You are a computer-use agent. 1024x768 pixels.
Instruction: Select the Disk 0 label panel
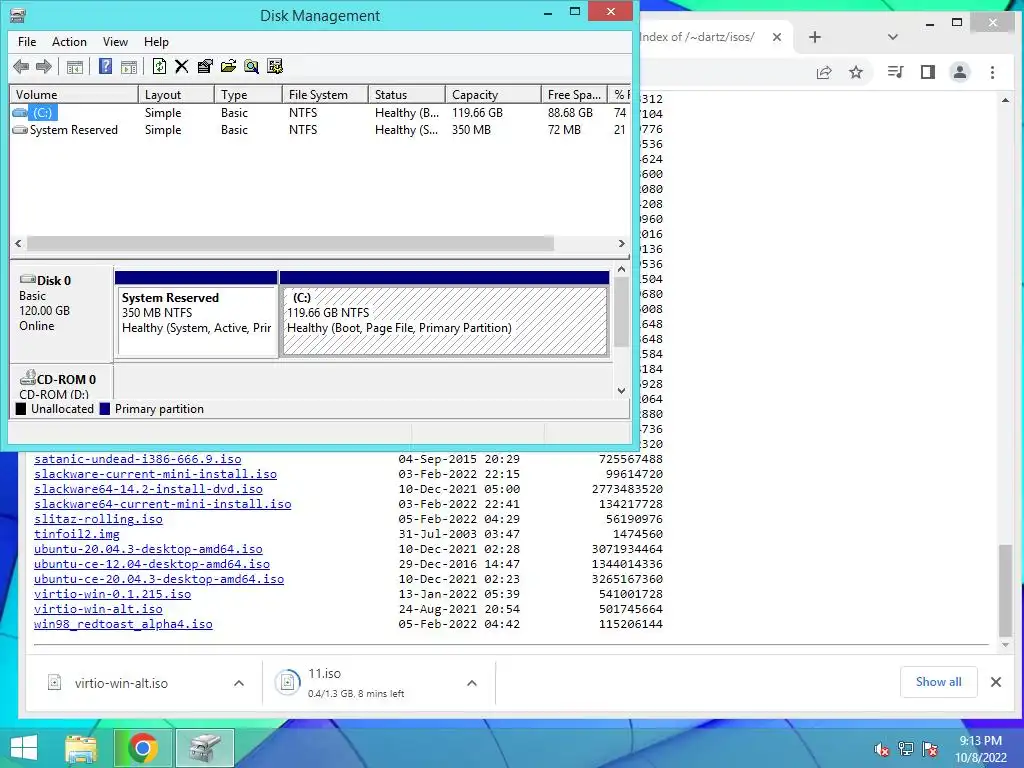61,313
